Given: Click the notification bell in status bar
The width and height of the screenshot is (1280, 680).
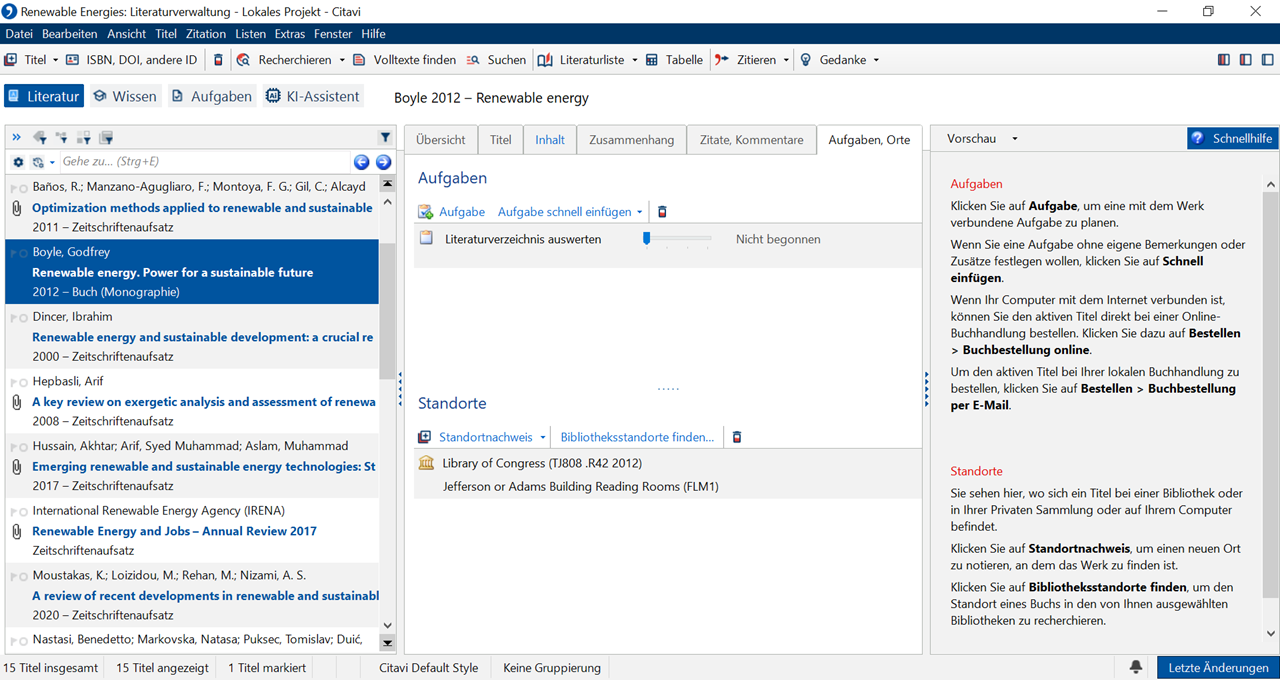Looking at the screenshot, I should (x=1136, y=667).
